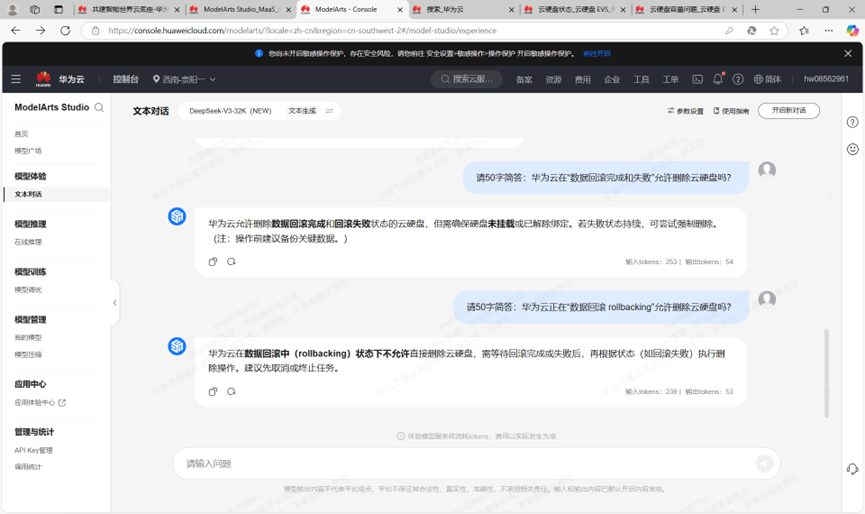Go to 首页 in sidebar
Viewport: 865px width, 514px height.
coord(21,134)
